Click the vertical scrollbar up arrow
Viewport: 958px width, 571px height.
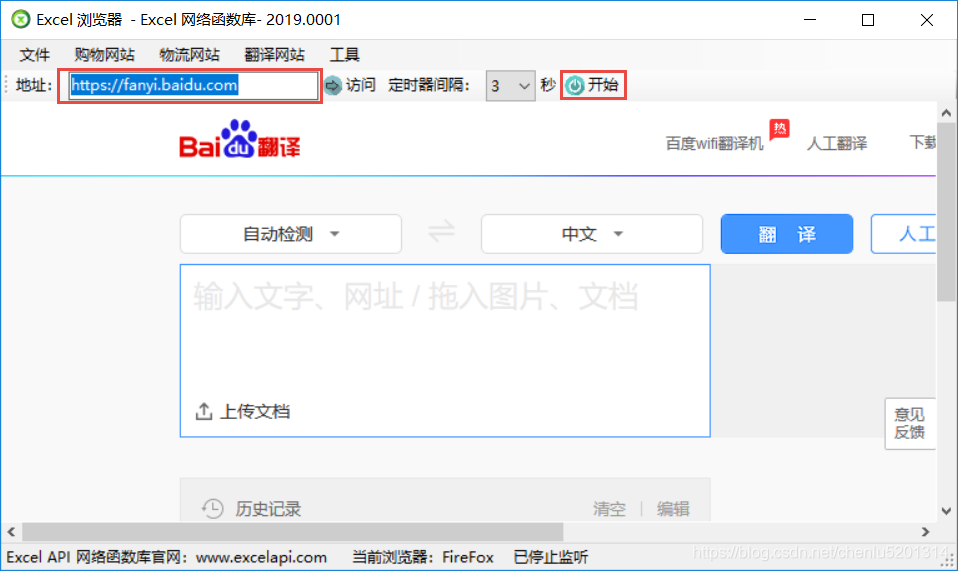tap(946, 113)
